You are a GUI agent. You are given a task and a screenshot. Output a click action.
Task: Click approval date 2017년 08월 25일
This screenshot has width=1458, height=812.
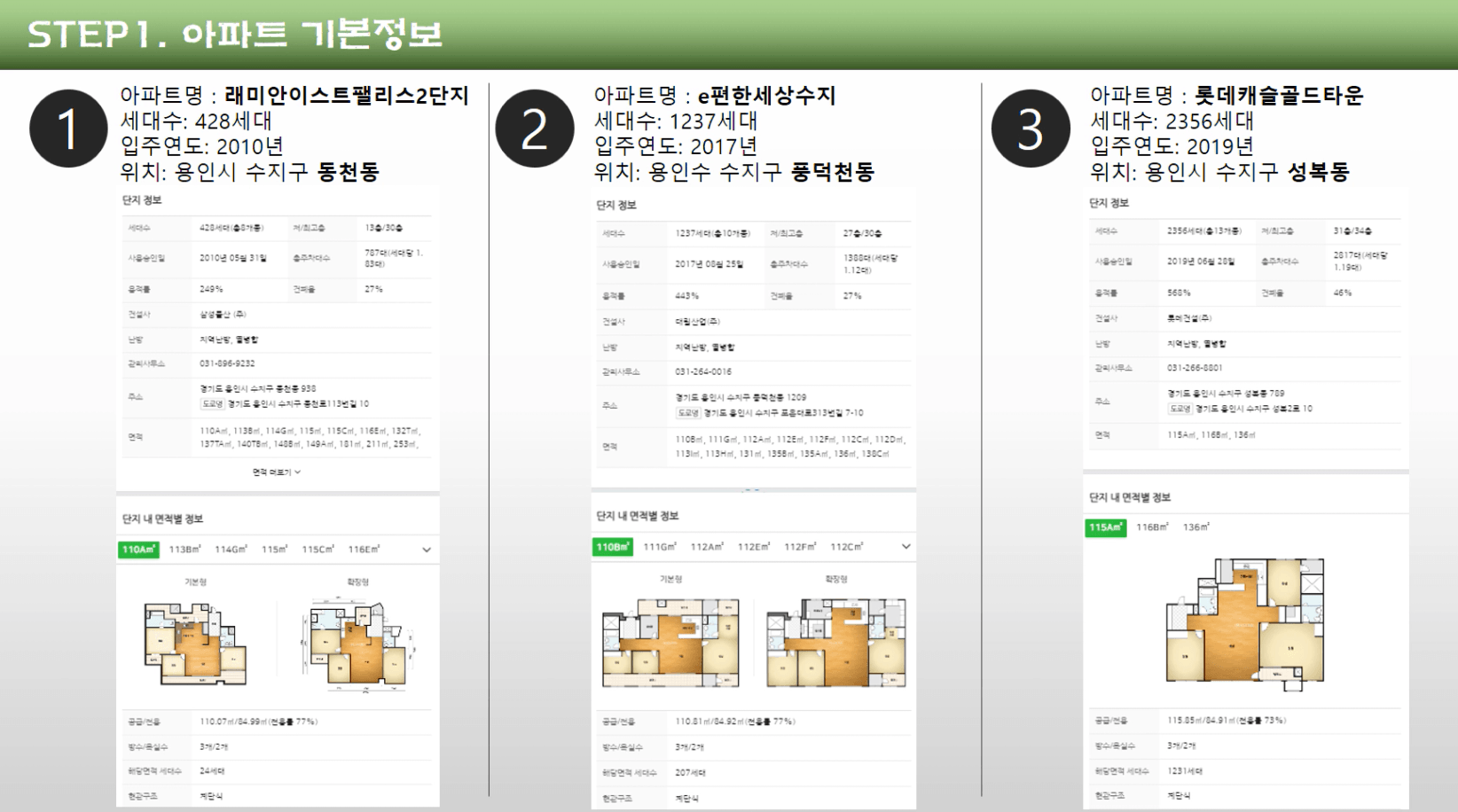[709, 264]
